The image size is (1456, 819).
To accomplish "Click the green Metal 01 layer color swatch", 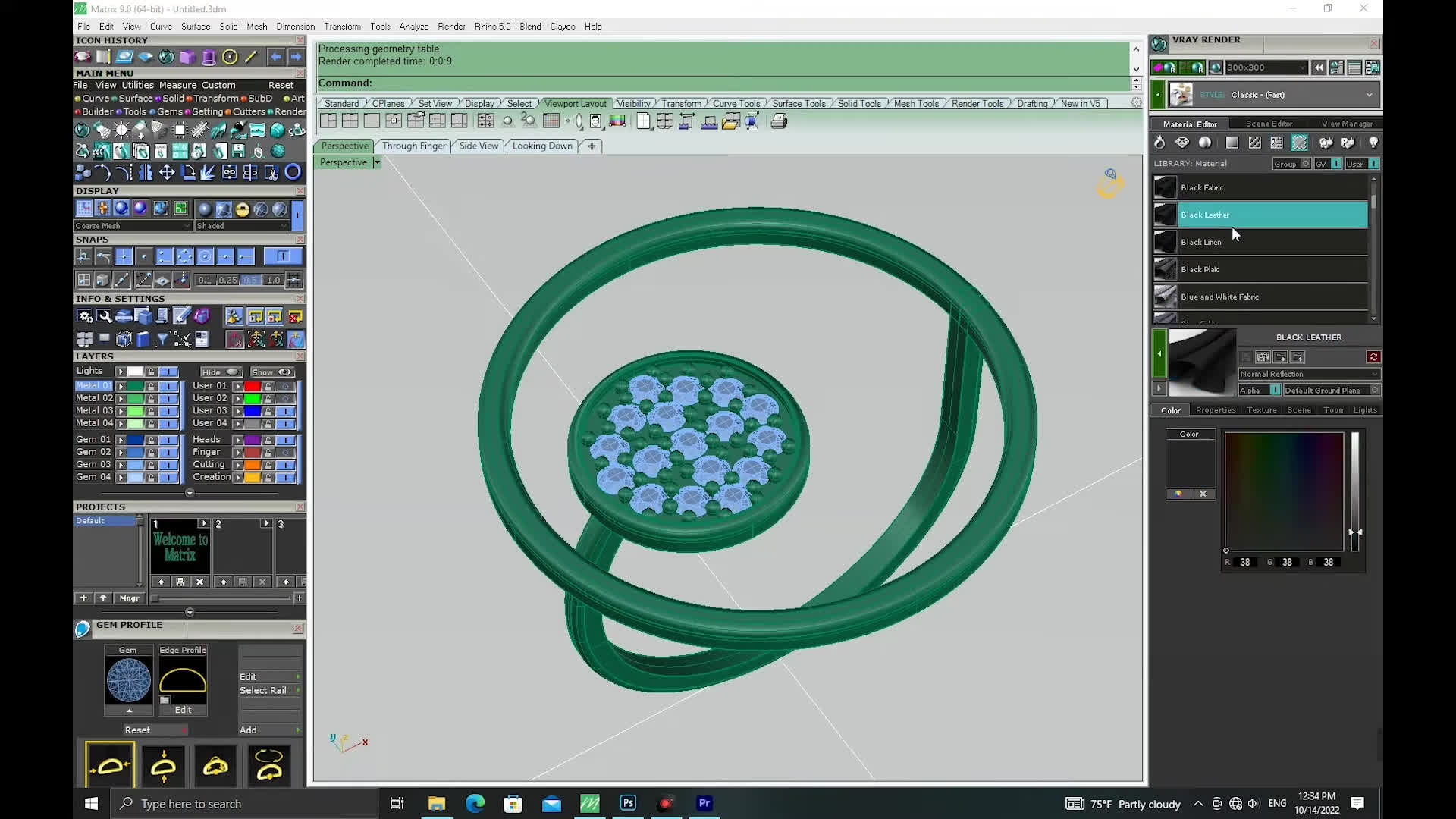I will click(135, 386).
